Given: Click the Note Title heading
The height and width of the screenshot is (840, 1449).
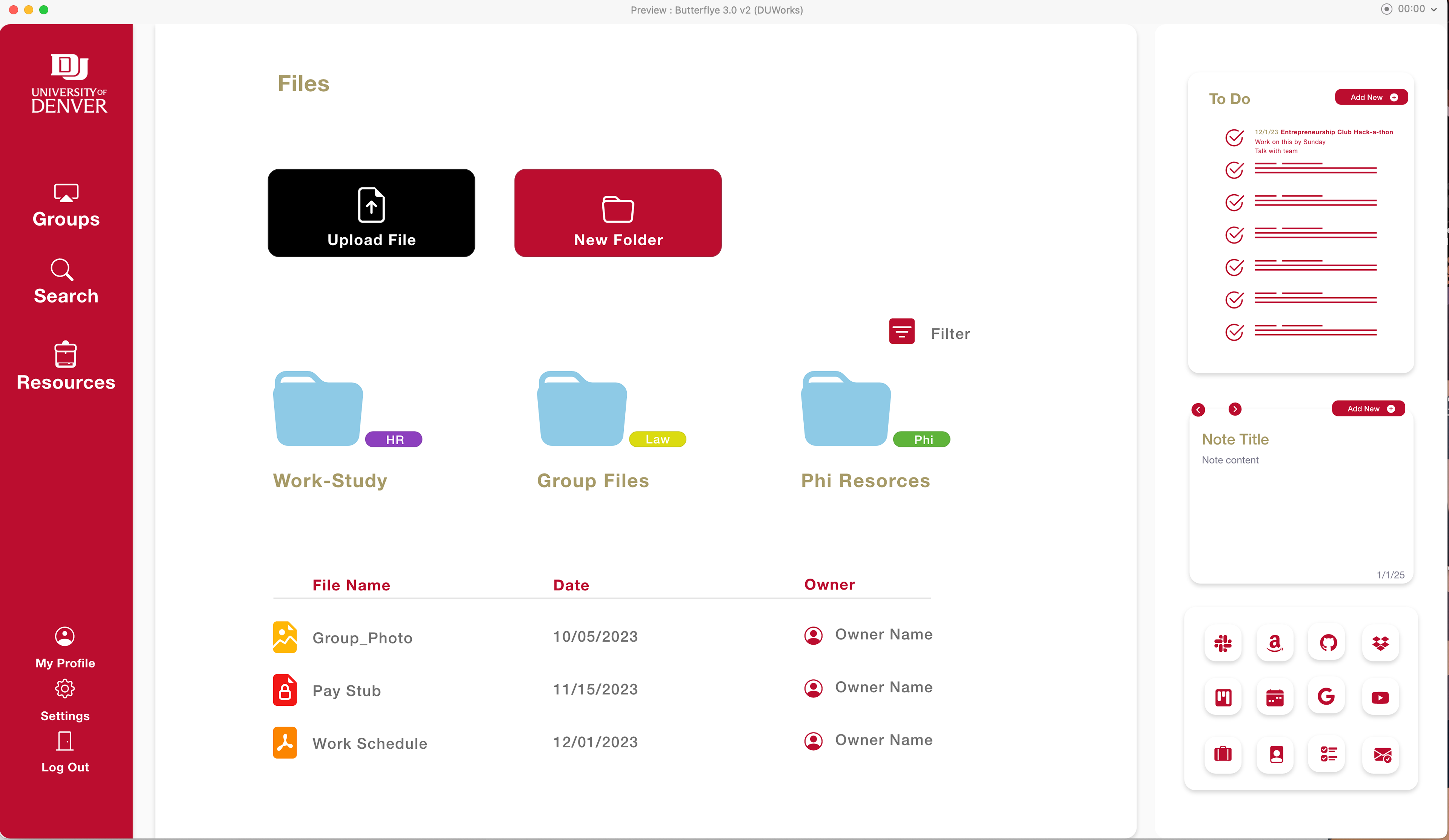Looking at the screenshot, I should 1235,439.
